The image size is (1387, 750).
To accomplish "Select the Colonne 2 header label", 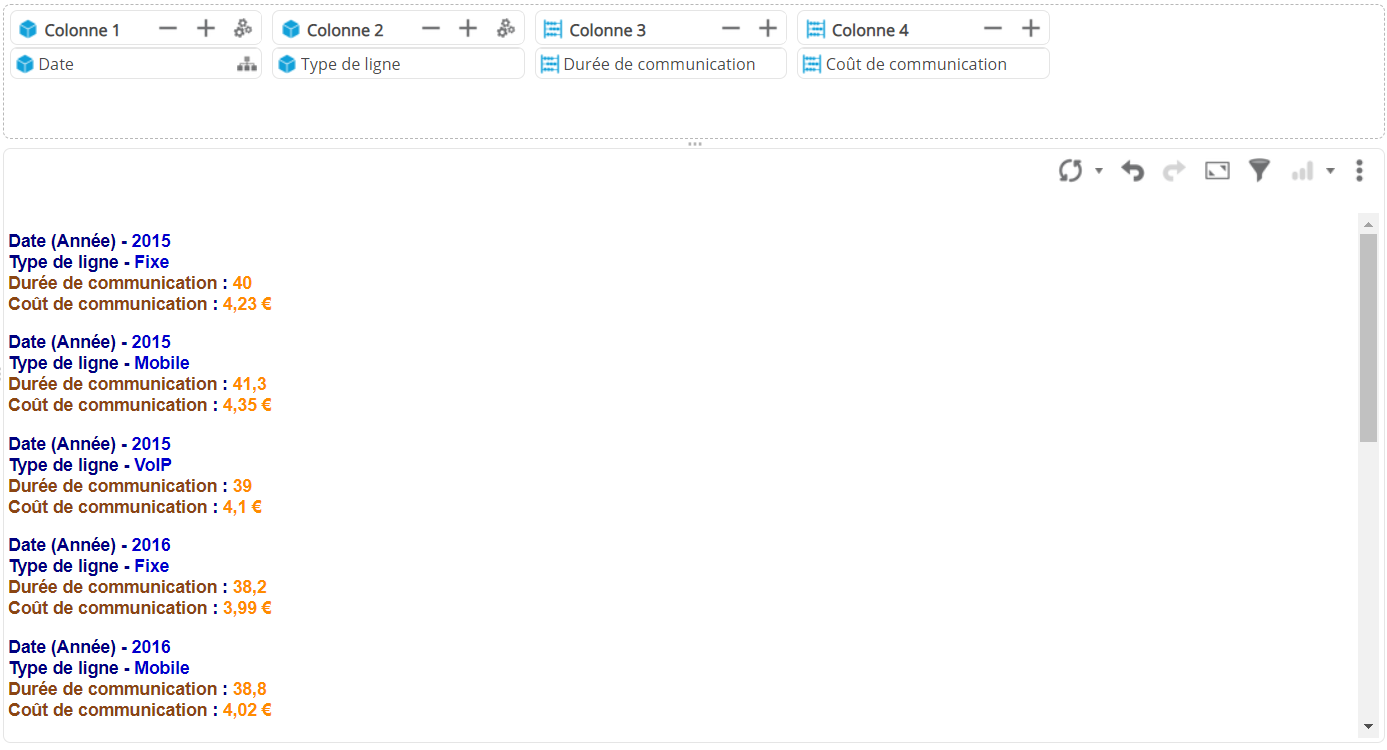I will (345, 30).
